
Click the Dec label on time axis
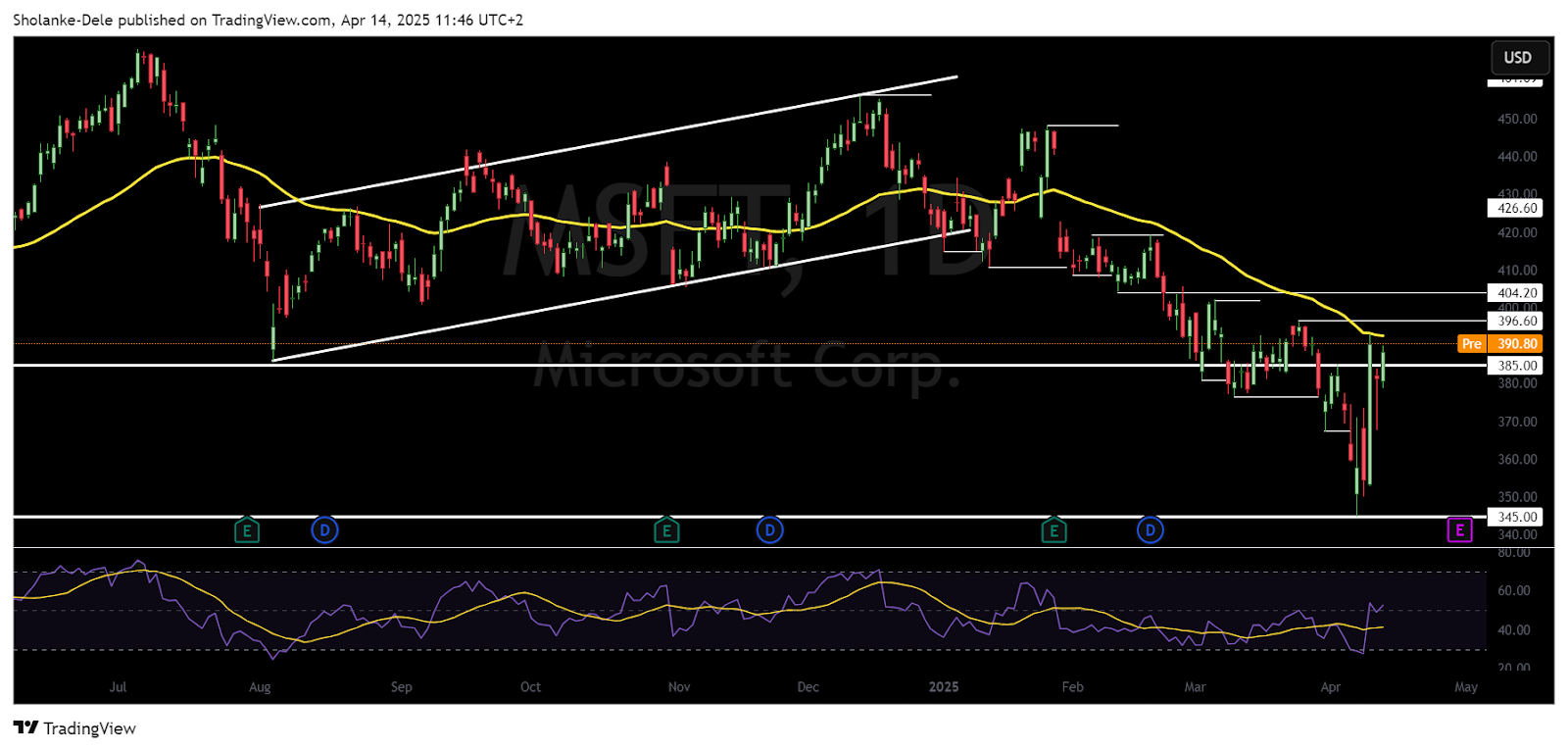808,687
